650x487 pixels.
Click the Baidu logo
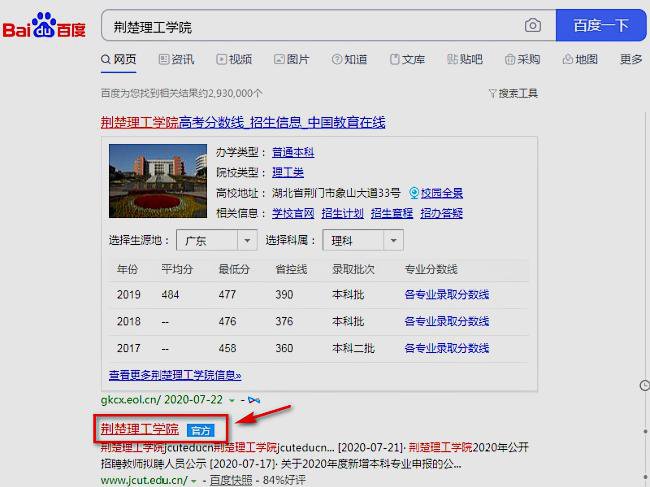(x=44, y=26)
